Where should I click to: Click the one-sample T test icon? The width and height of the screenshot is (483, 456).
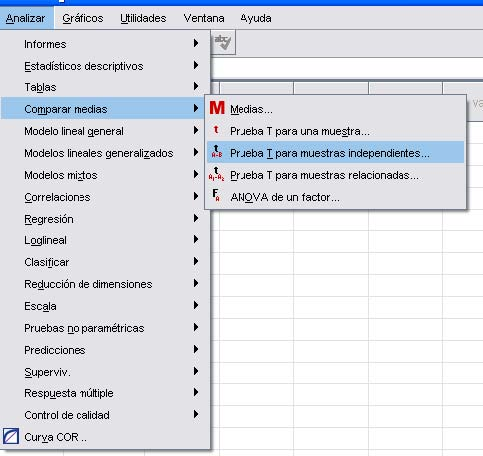(216, 130)
